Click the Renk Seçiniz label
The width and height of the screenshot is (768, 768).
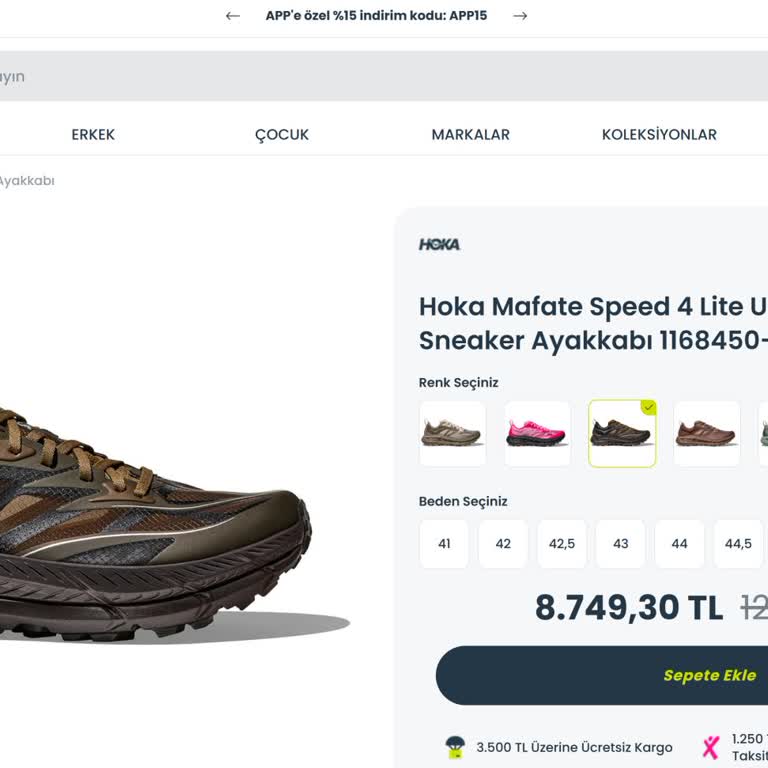pos(458,383)
